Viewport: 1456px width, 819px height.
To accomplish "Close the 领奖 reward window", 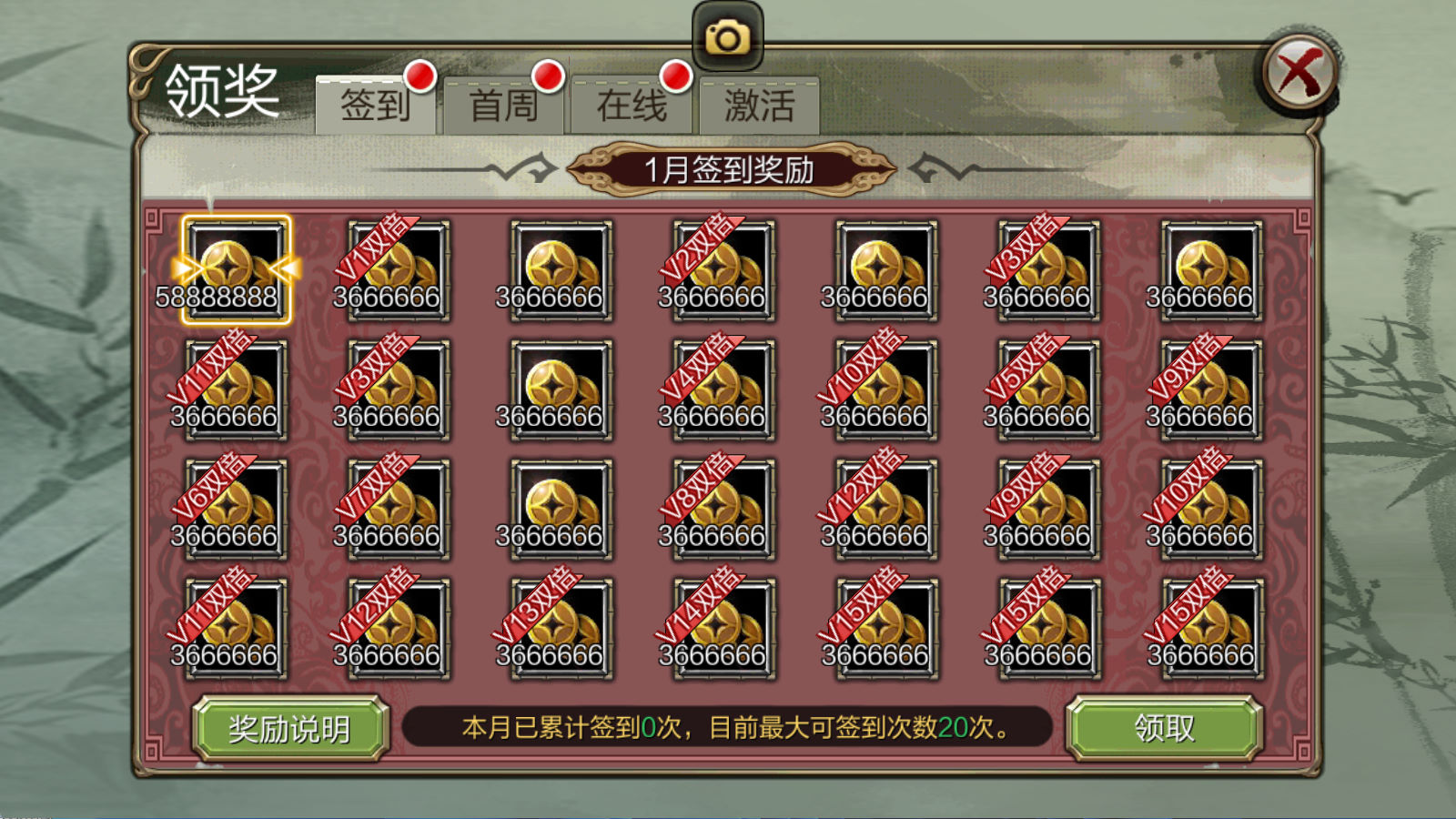I will pyautogui.click(x=1300, y=73).
